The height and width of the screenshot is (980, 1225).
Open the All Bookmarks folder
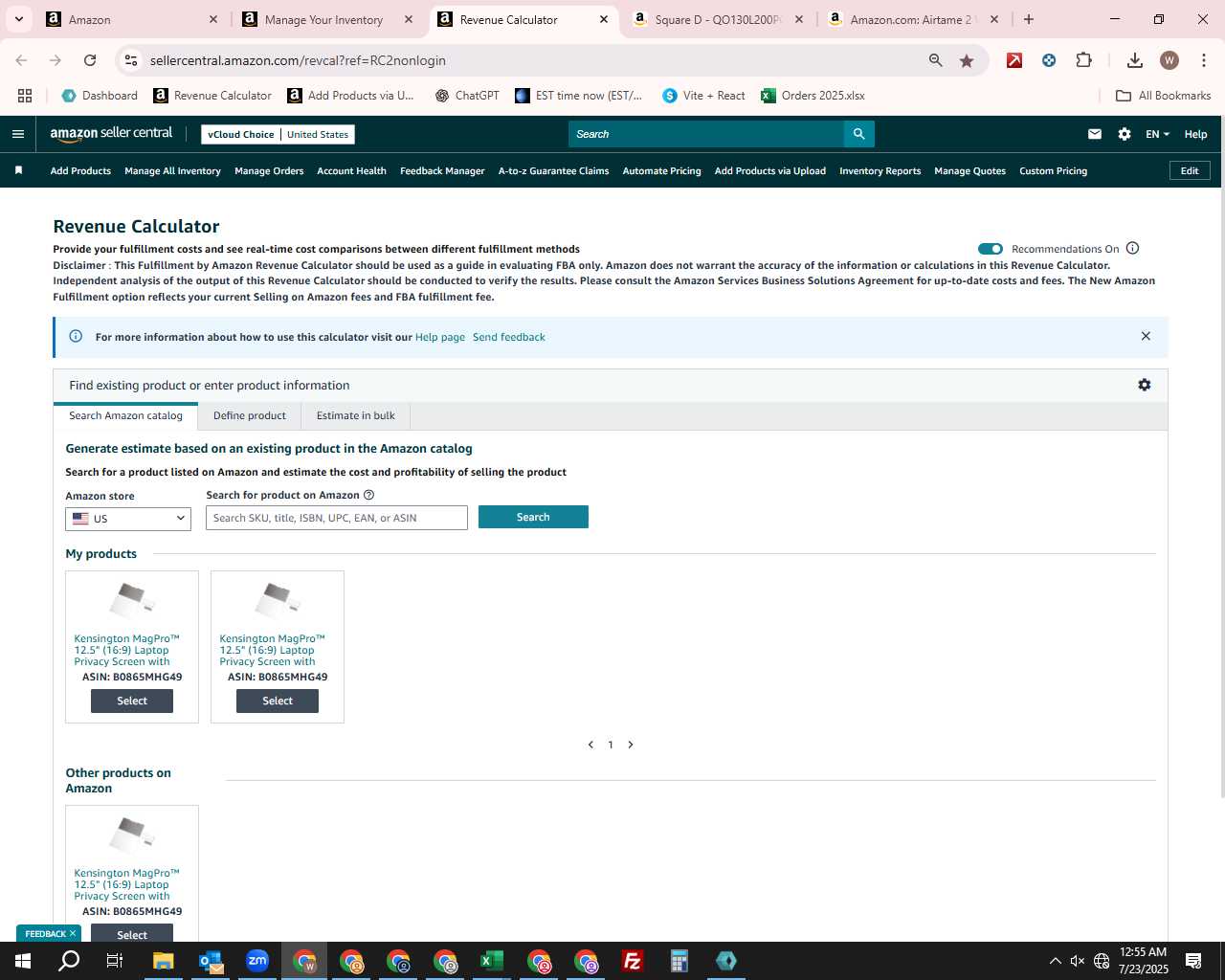pos(1164,96)
